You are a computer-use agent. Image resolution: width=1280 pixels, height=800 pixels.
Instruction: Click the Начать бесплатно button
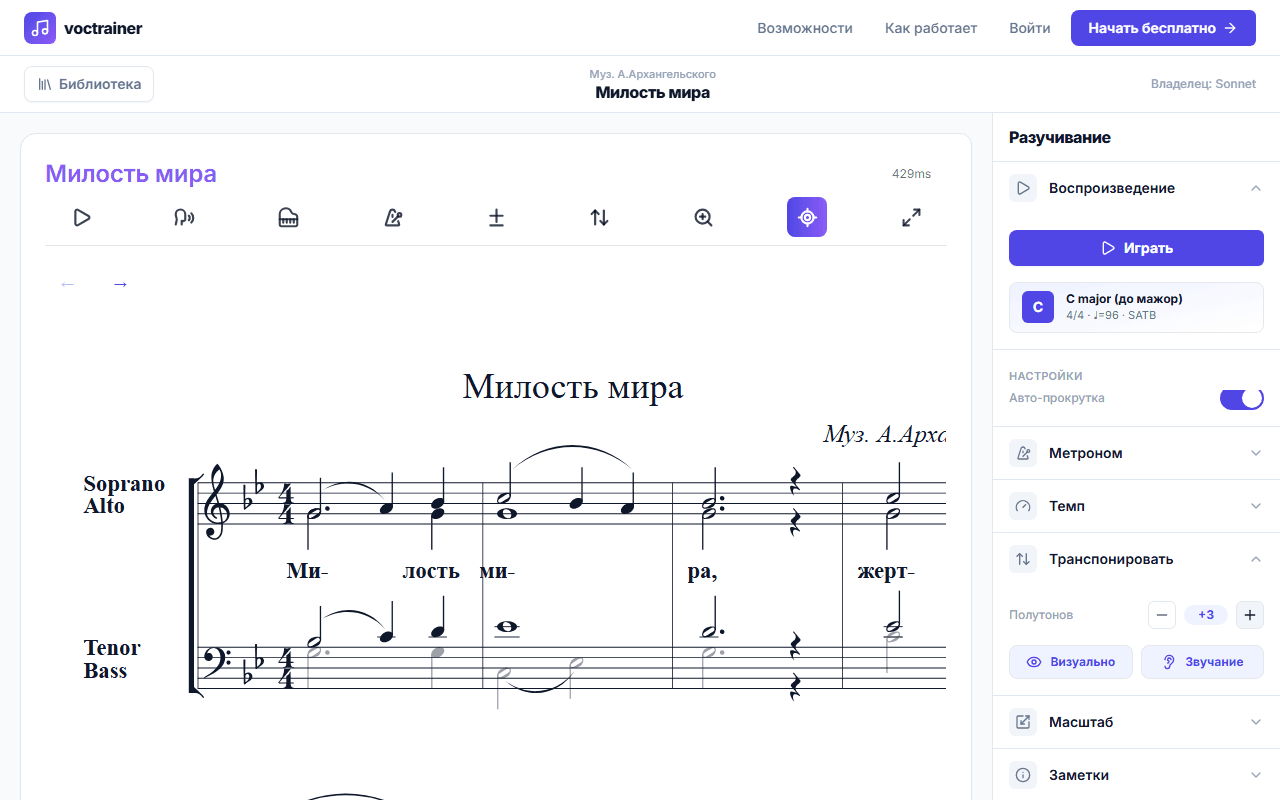click(x=1163, y=28)
